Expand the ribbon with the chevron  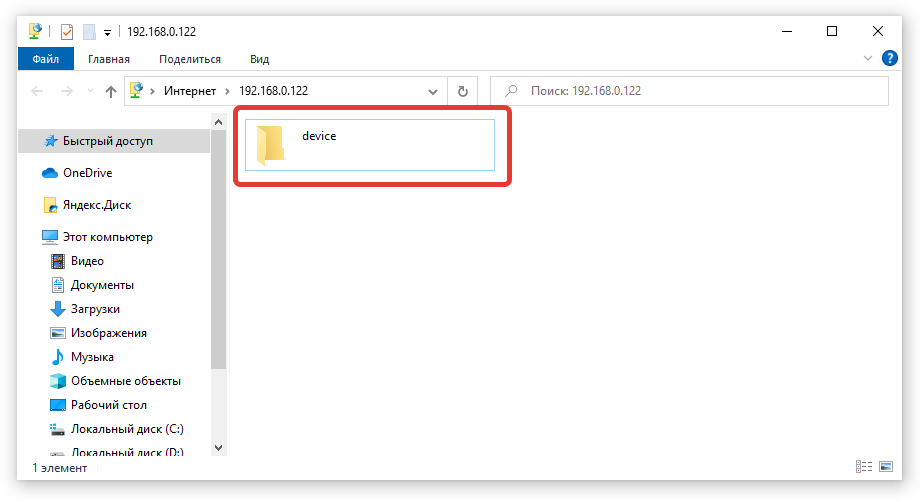pyautogui.click(x=867, y=59)
